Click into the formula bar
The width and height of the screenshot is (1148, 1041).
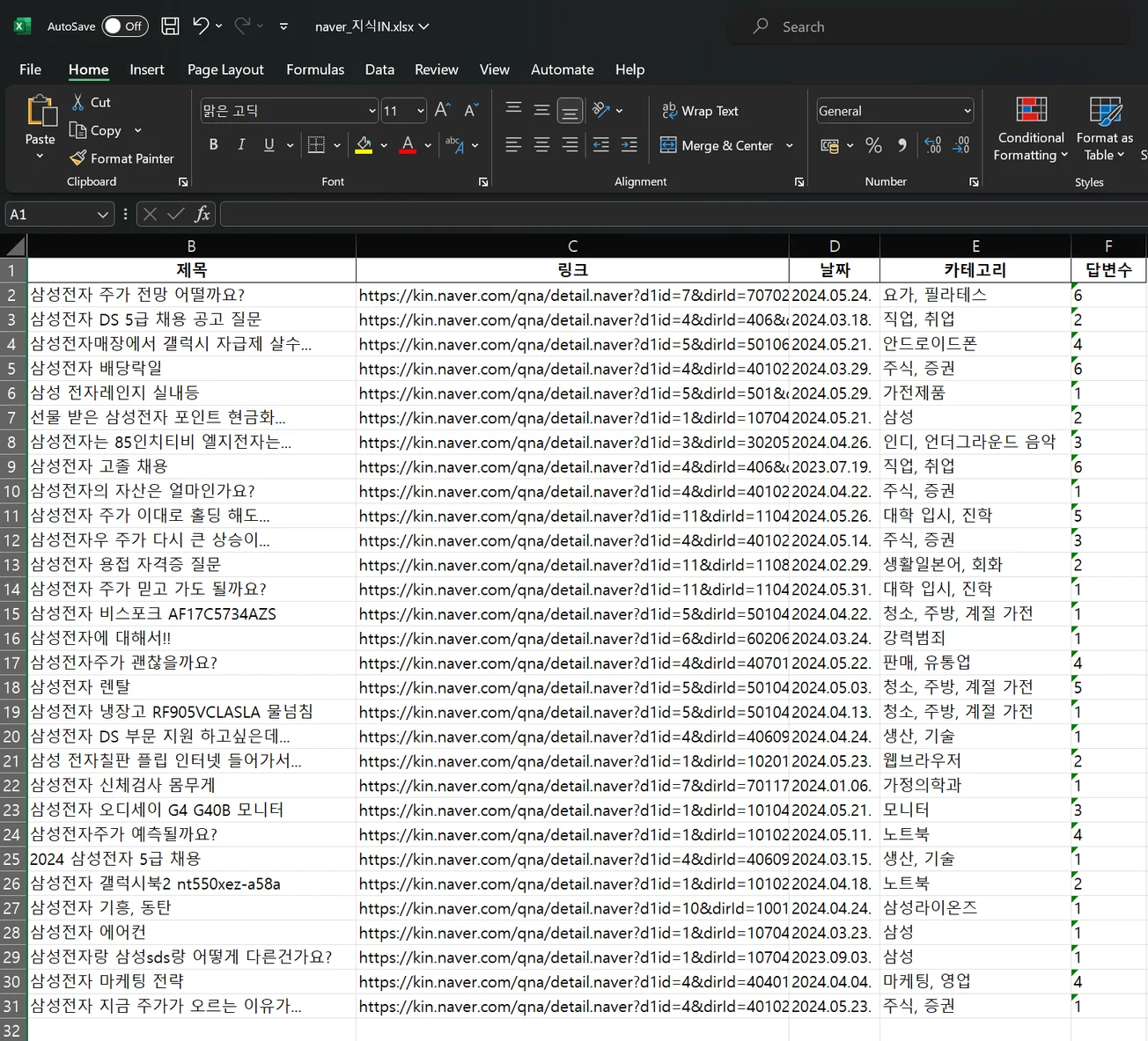683,214
